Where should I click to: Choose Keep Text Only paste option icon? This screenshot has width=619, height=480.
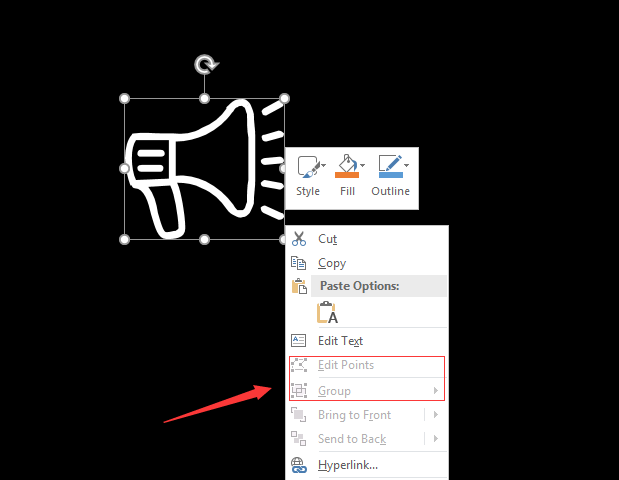coord(327,312)
